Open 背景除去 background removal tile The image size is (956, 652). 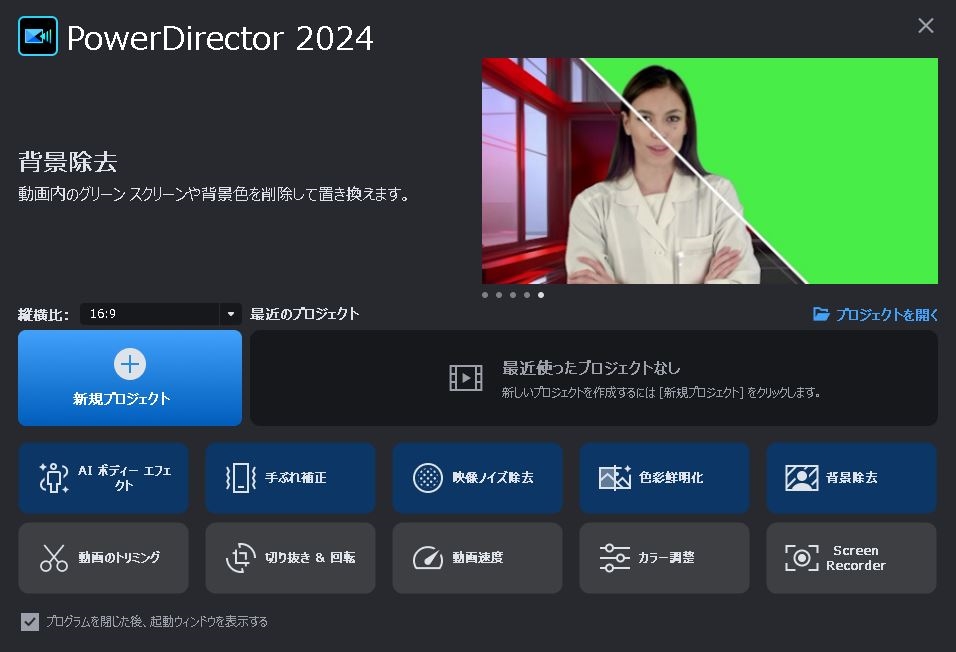851,478
